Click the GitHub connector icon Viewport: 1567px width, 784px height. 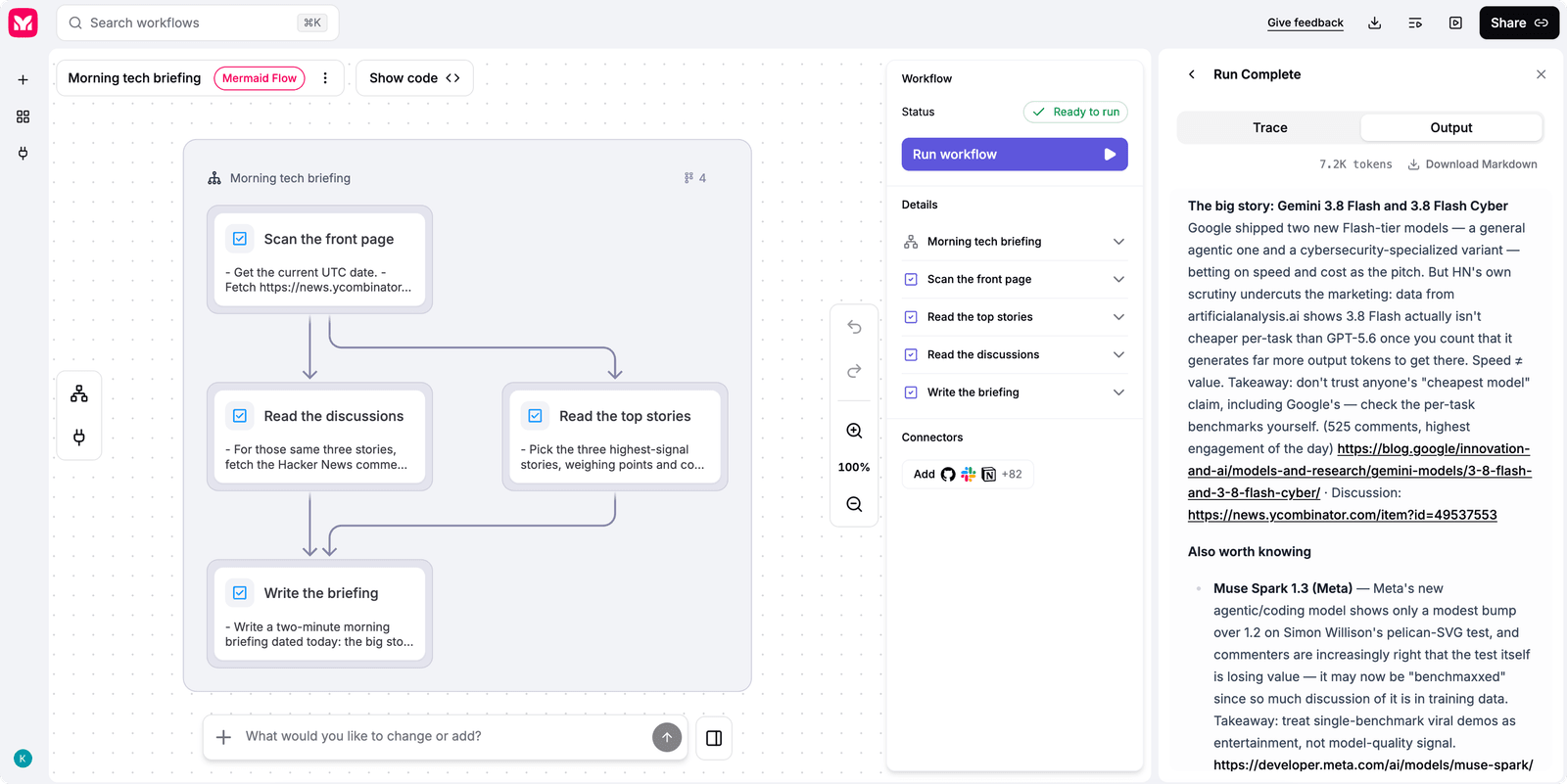point(948,475)
